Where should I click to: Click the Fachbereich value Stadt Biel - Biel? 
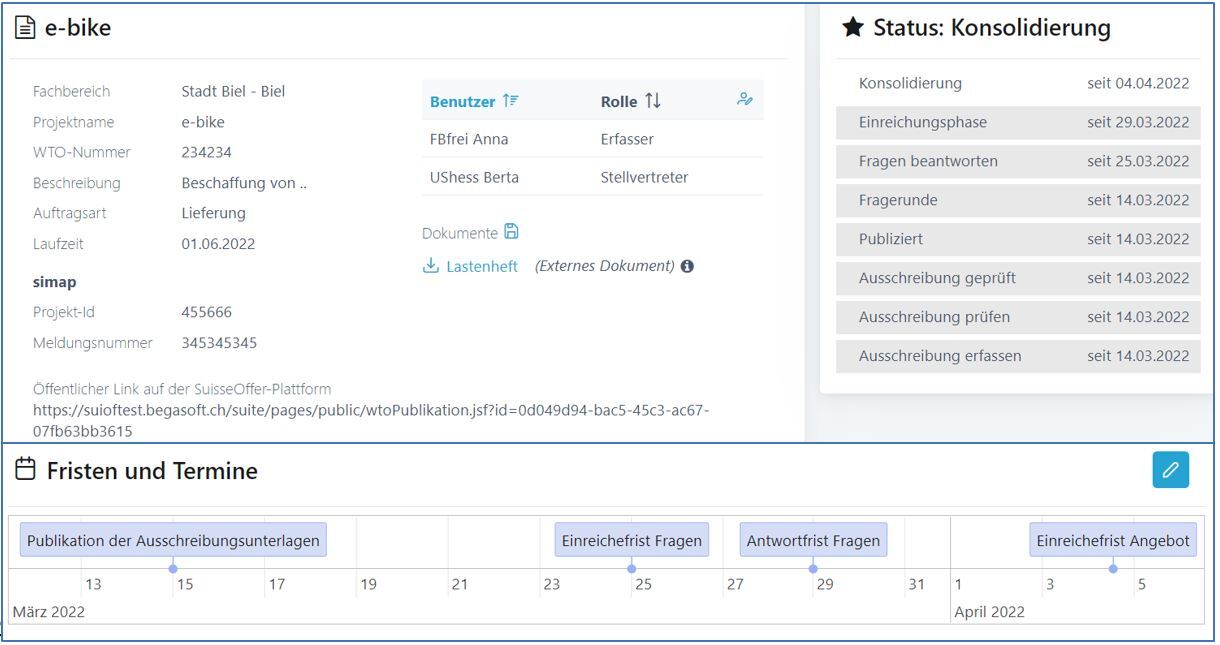[233, 91]
